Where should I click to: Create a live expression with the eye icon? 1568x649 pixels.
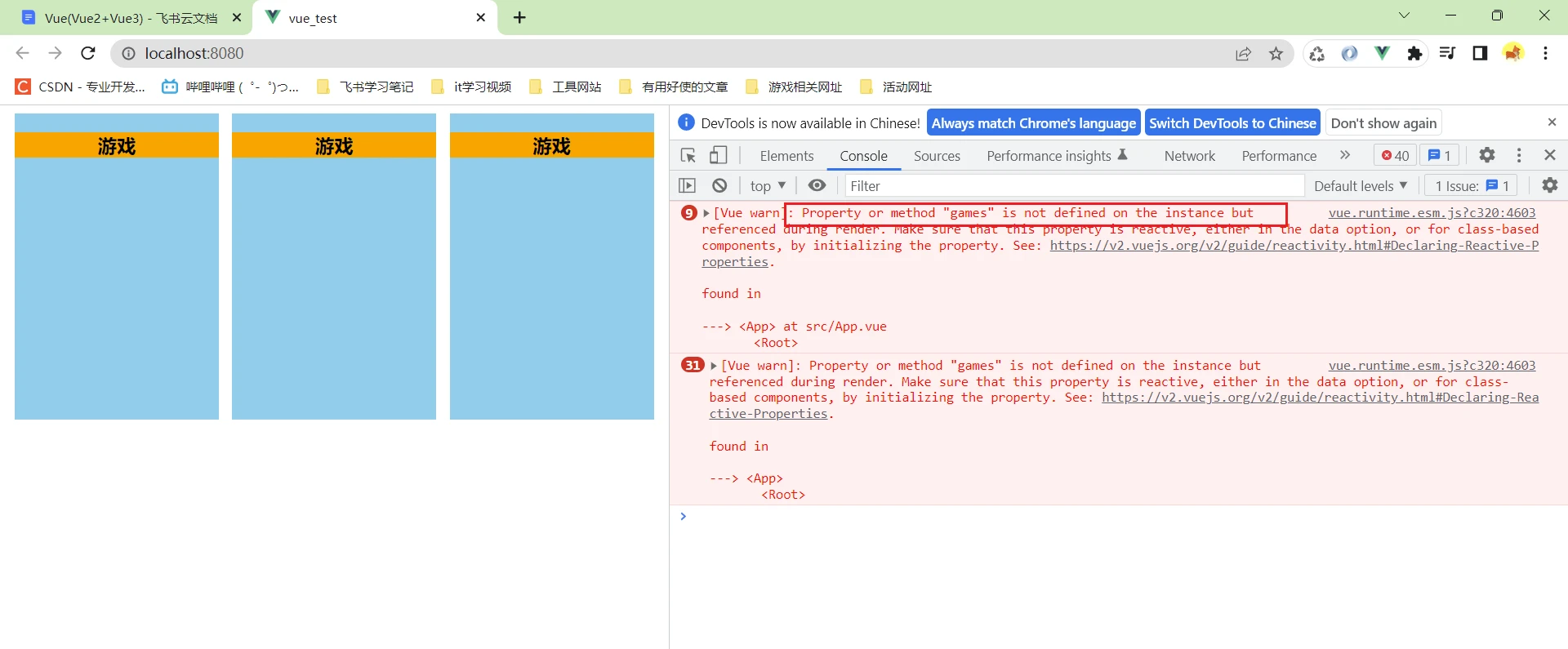(817, 185)
